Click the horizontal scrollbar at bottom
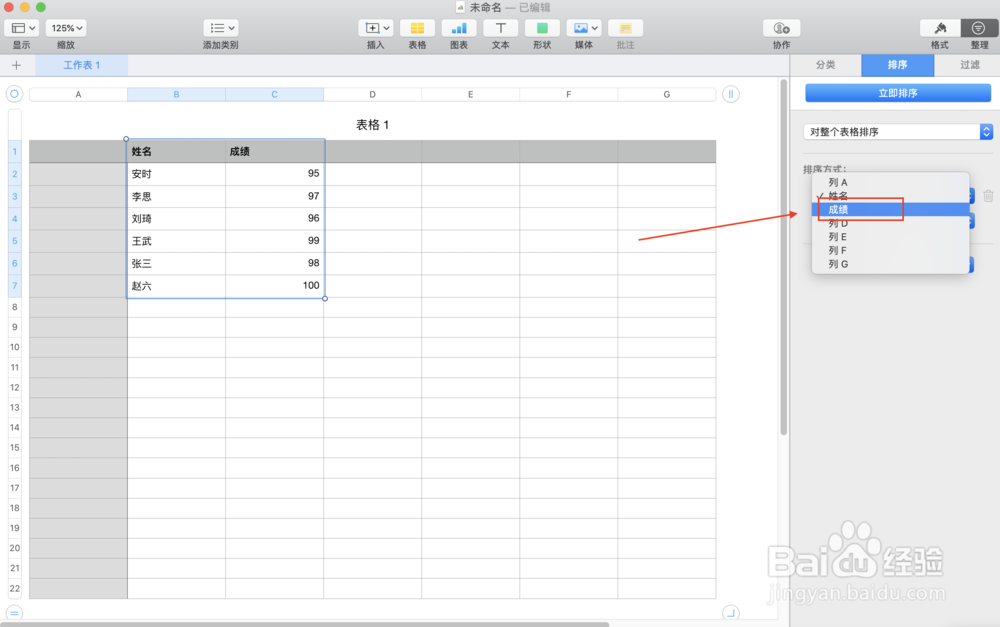This screenshot has width=1000, height=627. click(305, 624)
